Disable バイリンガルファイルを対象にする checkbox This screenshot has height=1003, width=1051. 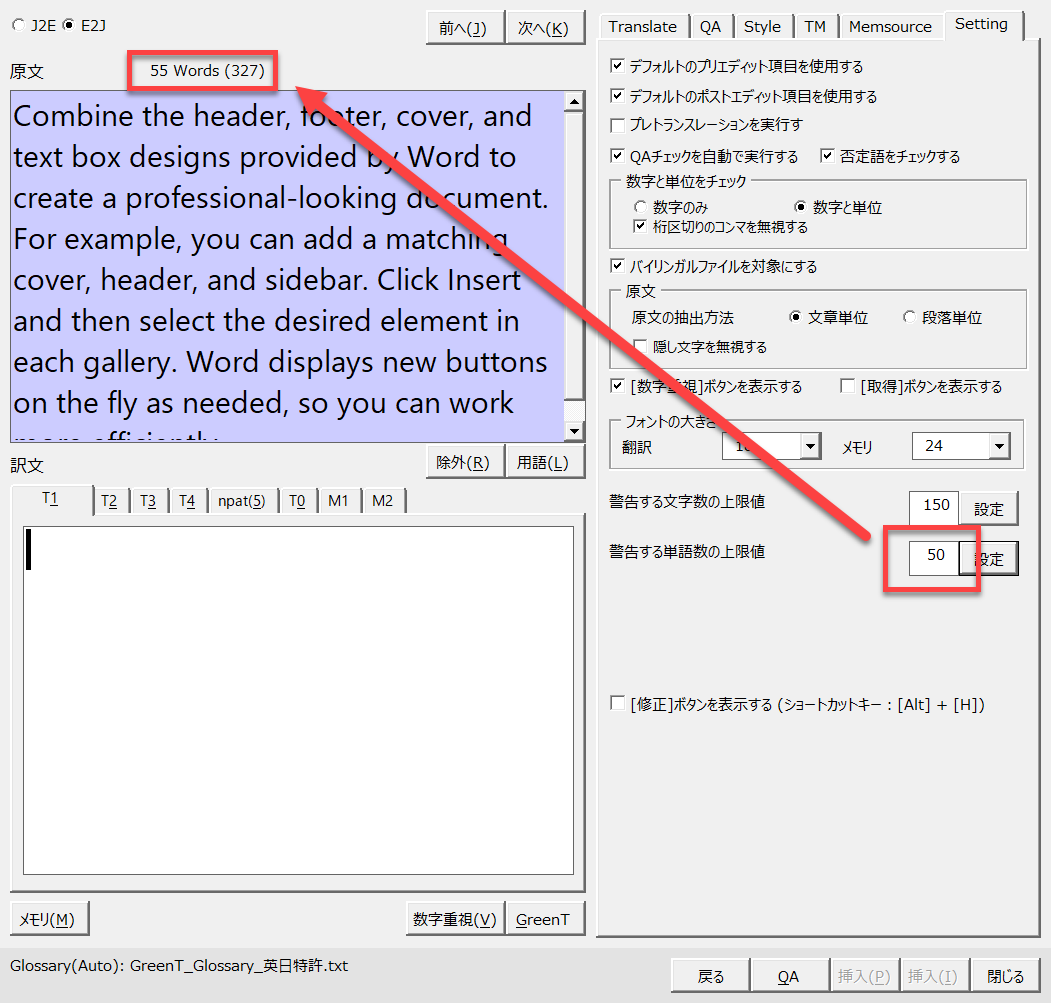(618, 267)
